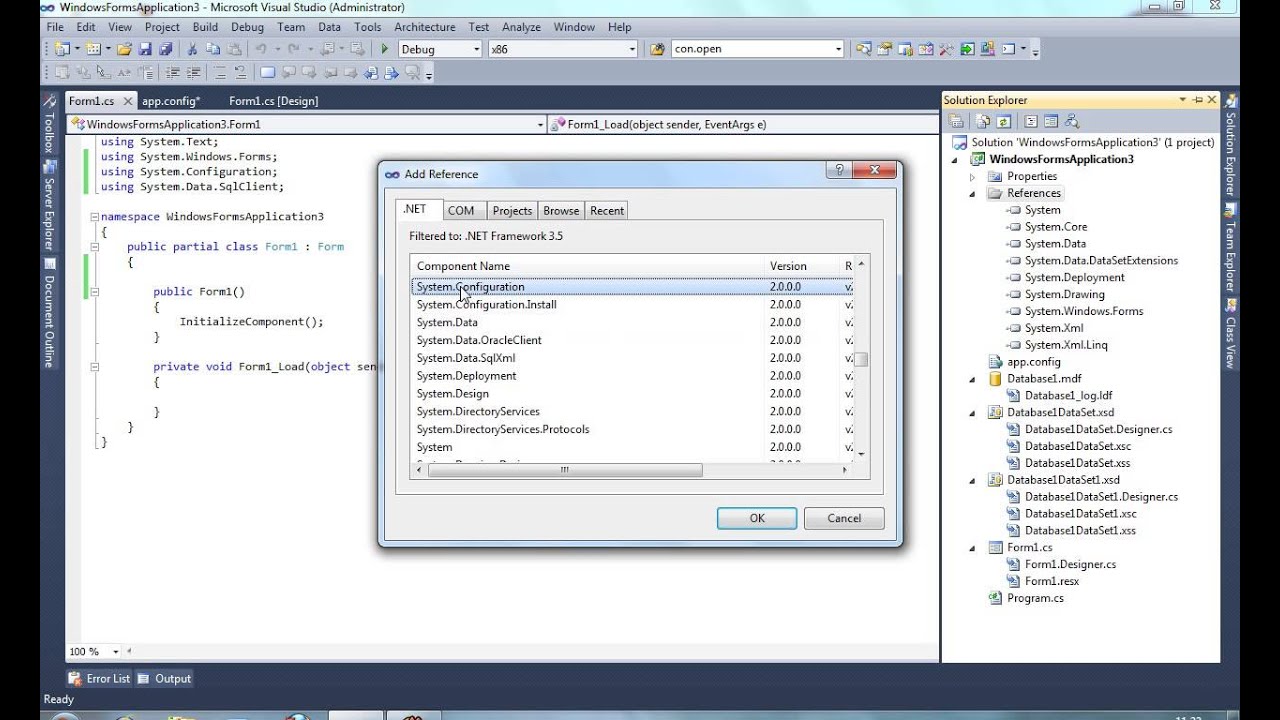1280x720 pixels.
Task: Switch to the Recent tab in Add Reference
Action: (x=607, y=211)
